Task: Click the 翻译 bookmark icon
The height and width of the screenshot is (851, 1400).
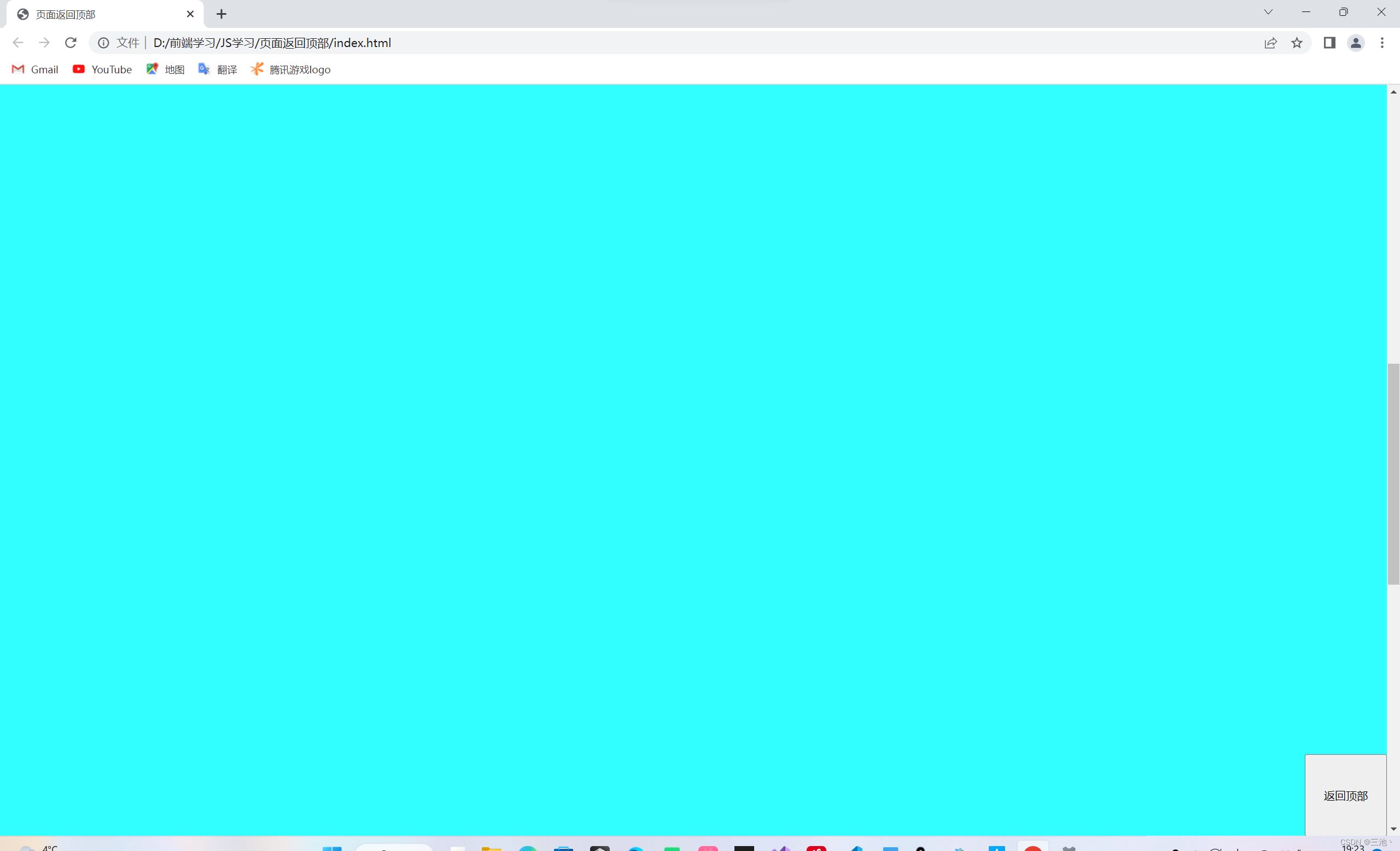Action: click(x=204, y=69)
